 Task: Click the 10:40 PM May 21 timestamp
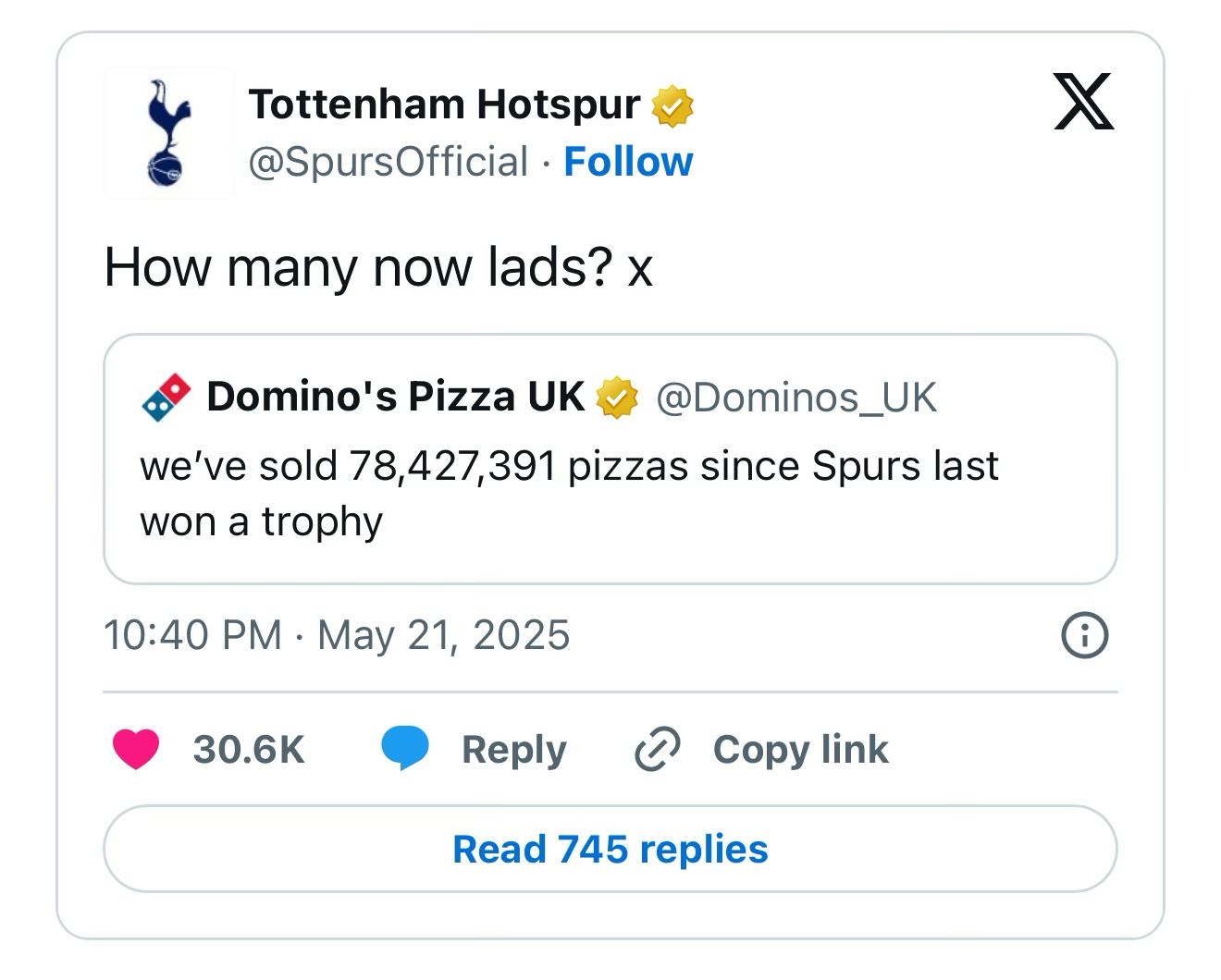point(337,635)
